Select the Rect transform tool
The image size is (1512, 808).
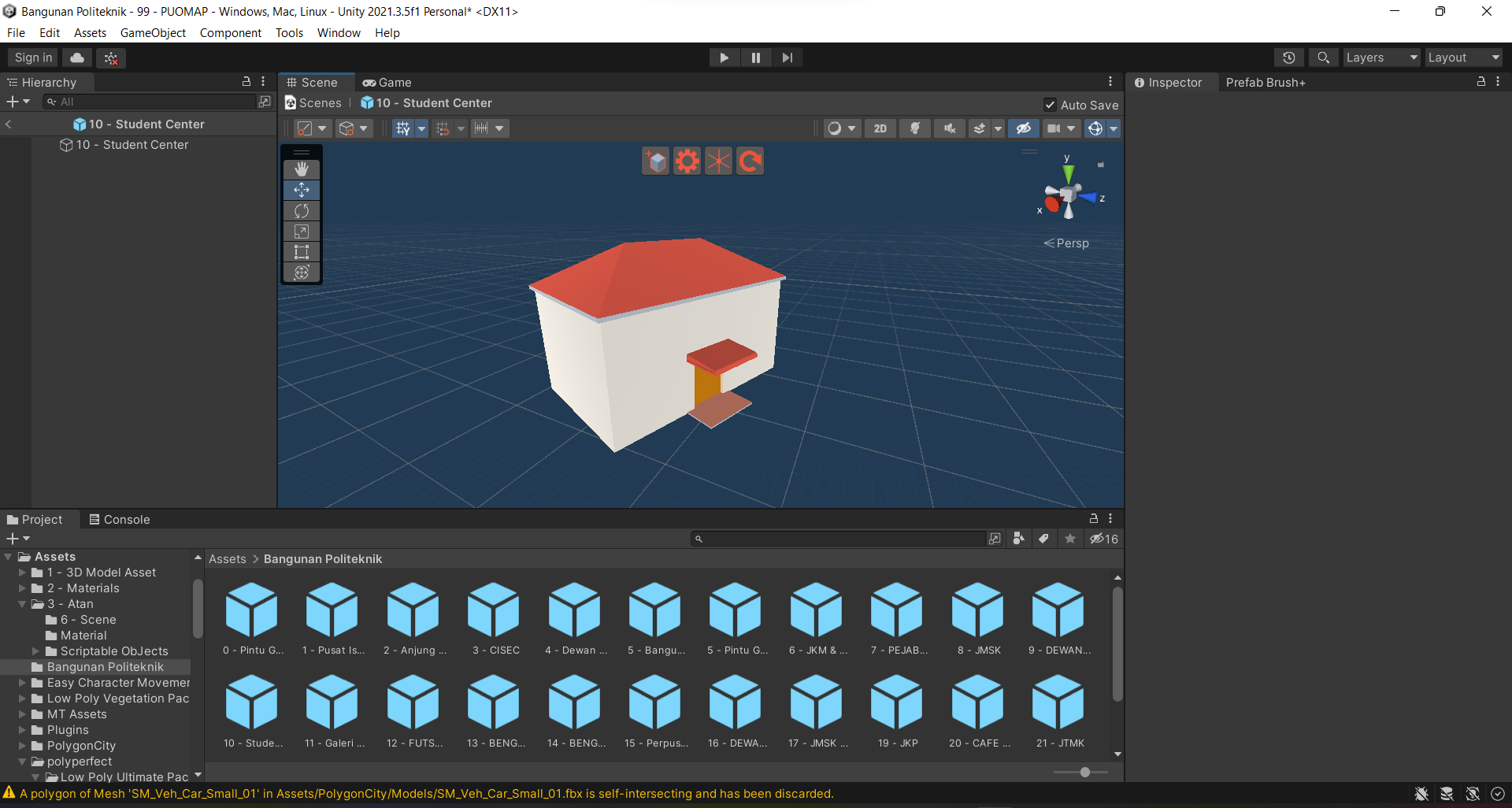tap(302, 252)
